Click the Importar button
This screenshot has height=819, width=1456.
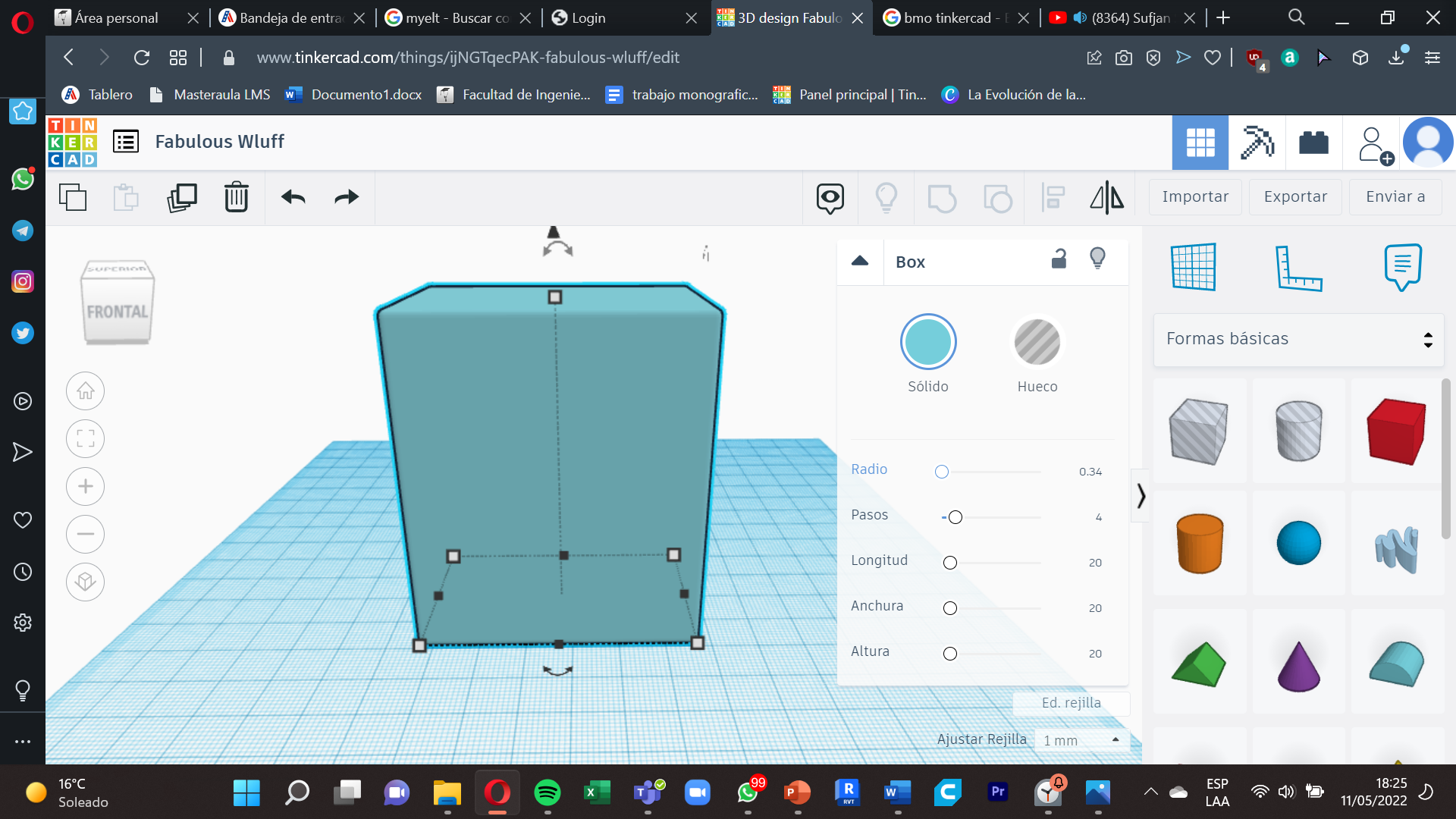pyautogui.click(x=1195, y=197)
